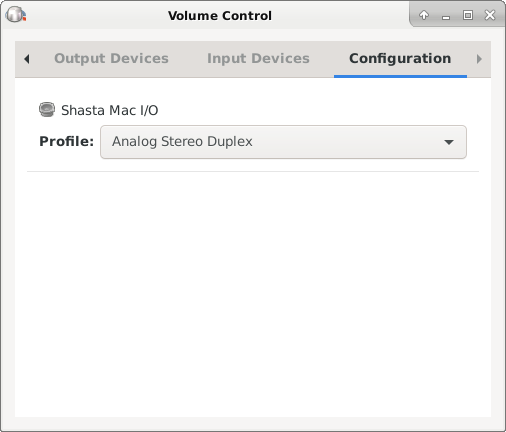Viewport: 506px width, 432px height.
Task: Click the sound card icon beside Shasta Mac I/O
Action: [47, 110]
